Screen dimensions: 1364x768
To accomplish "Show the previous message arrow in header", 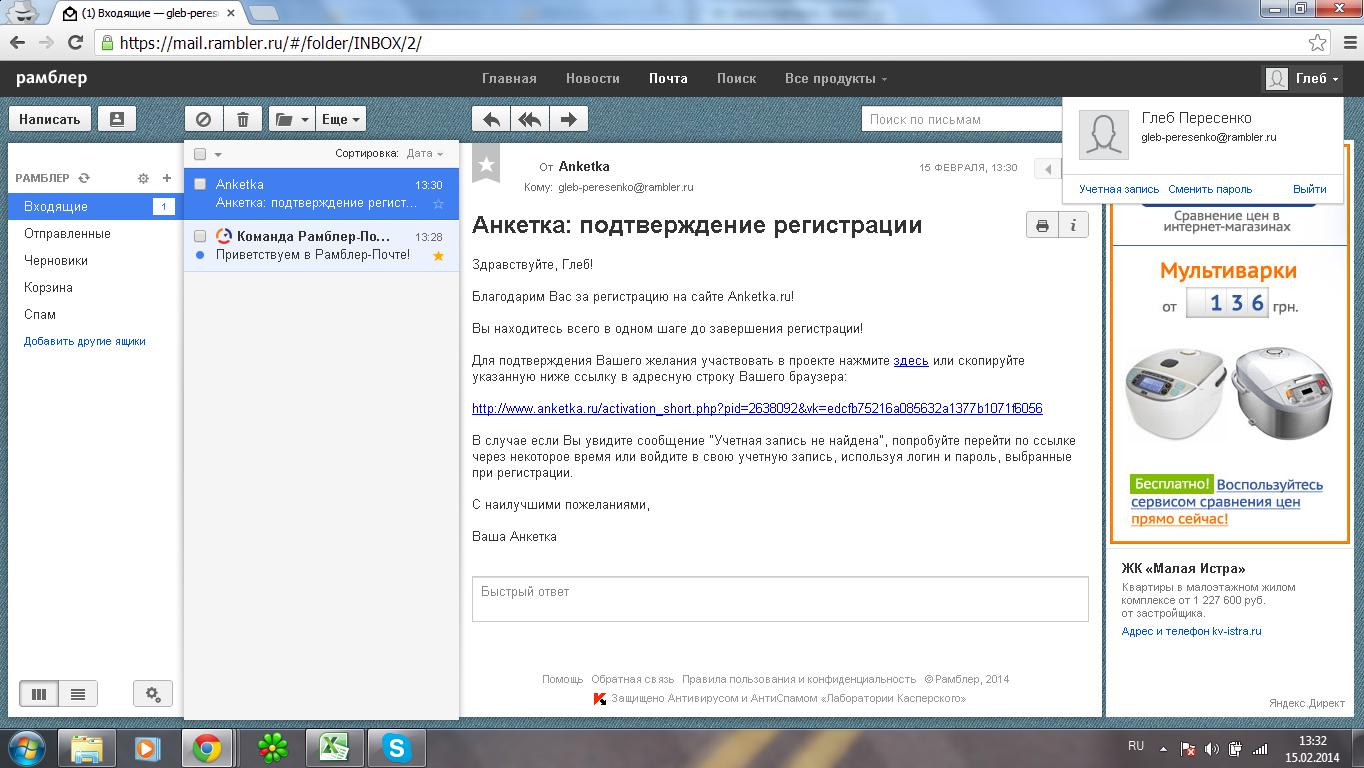I will [1048, 169].
